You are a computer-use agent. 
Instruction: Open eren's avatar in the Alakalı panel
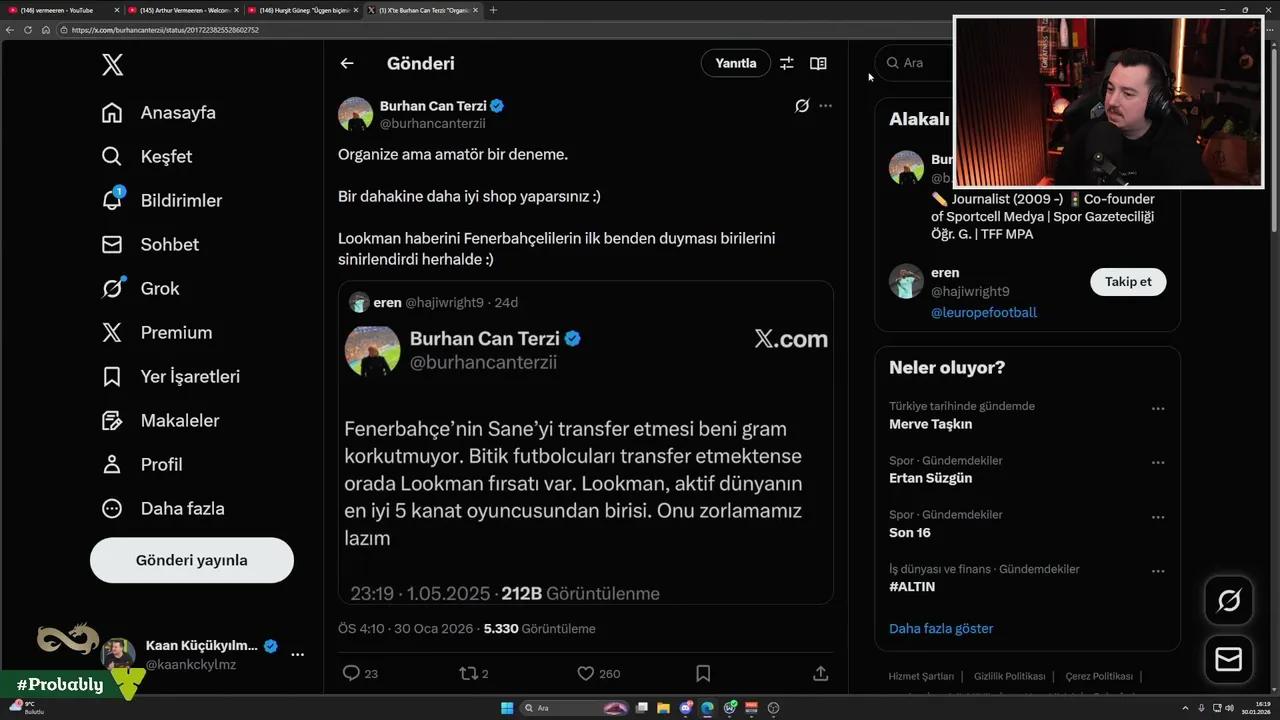click(906, 282)
